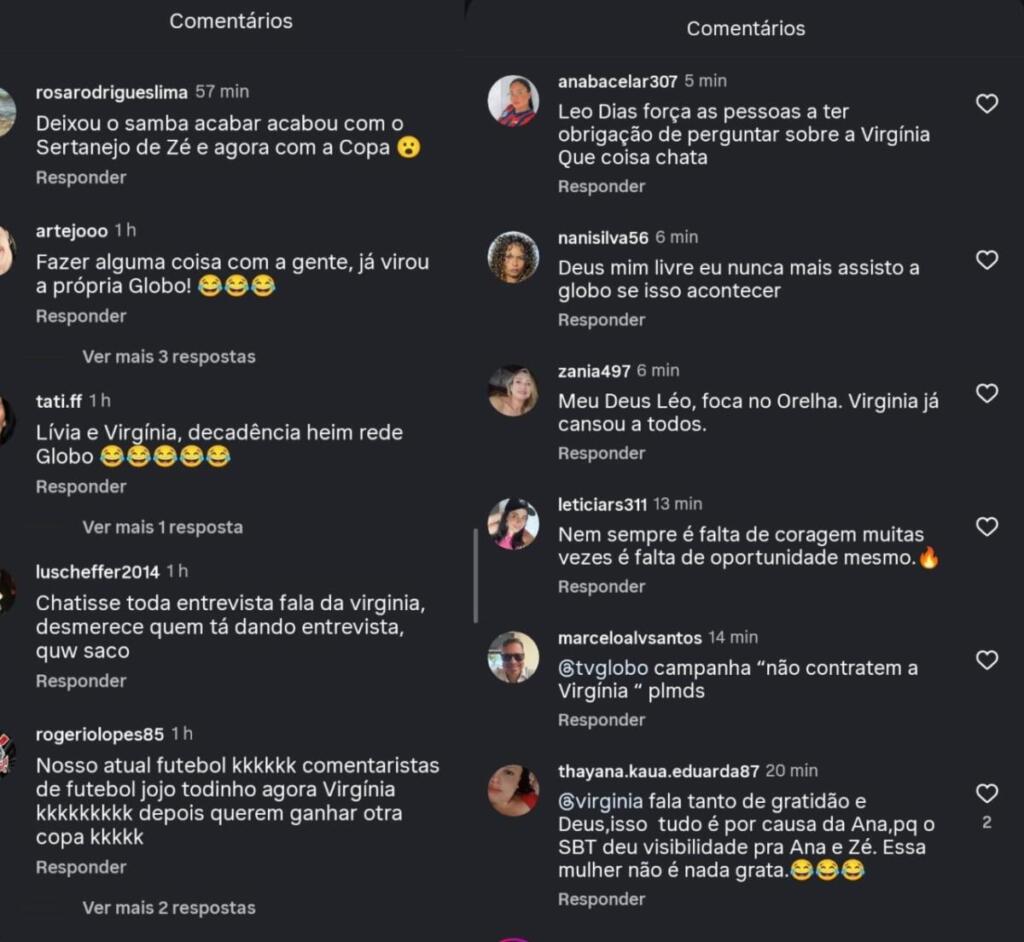Reply to rosarodrigueslima's comment
Viewport: 1024px width, 942px height.
pos(81,178)
